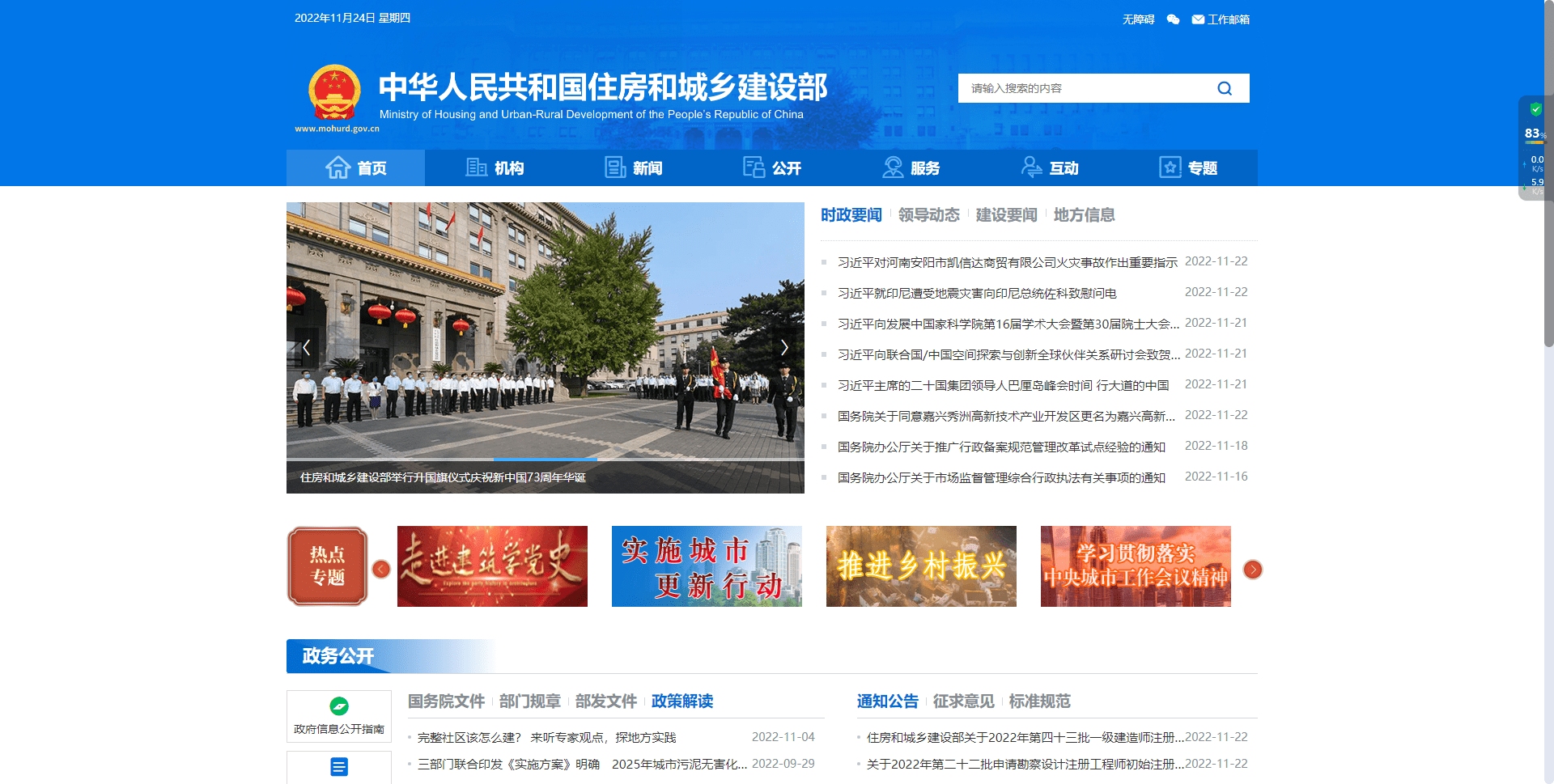Click the home icon in navigation bar
Image resolution: width=1554 pixels, height=784 pixels.
click(338, 167)
